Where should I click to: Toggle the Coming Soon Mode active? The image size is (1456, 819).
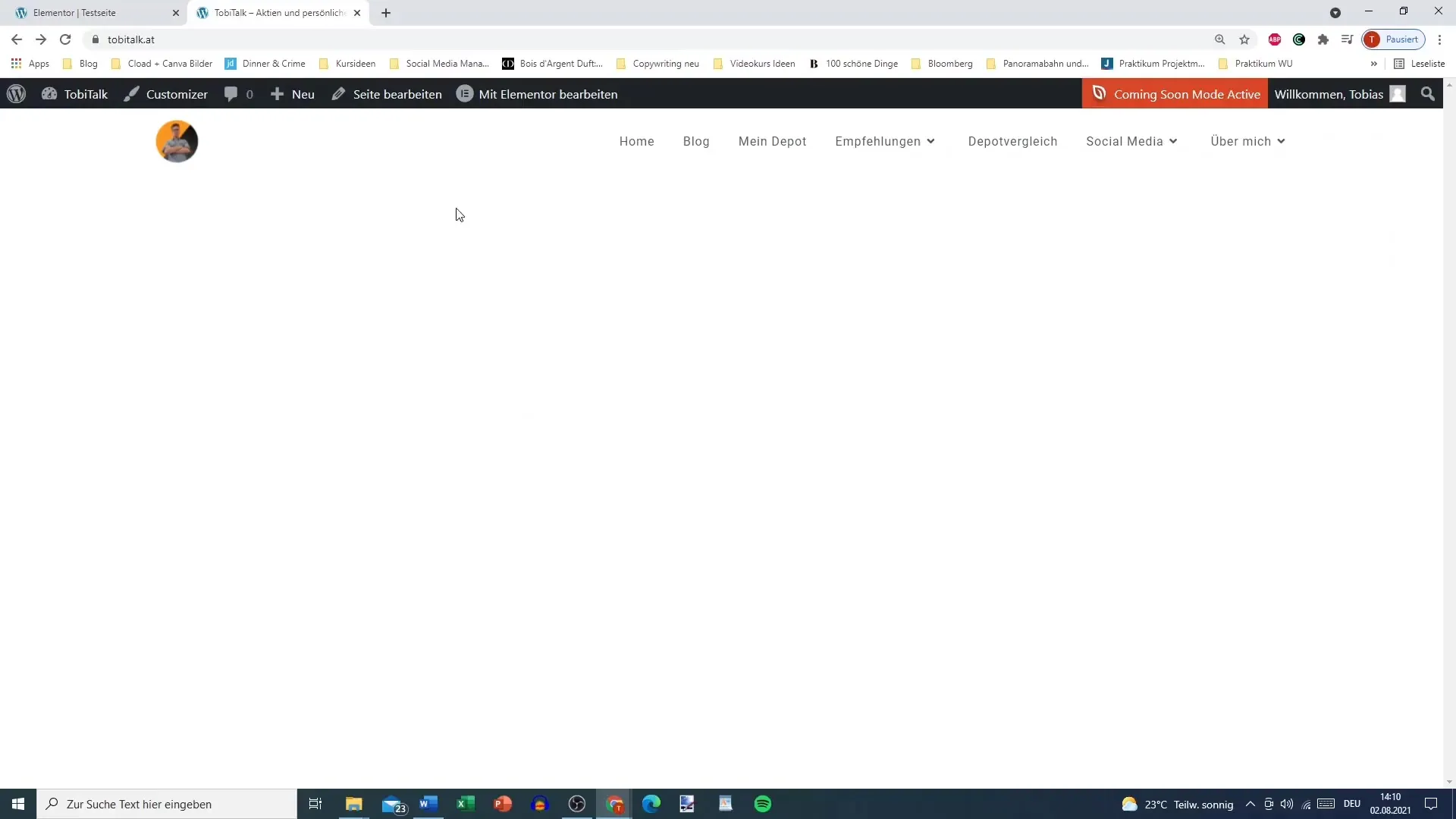point(1177,93)
